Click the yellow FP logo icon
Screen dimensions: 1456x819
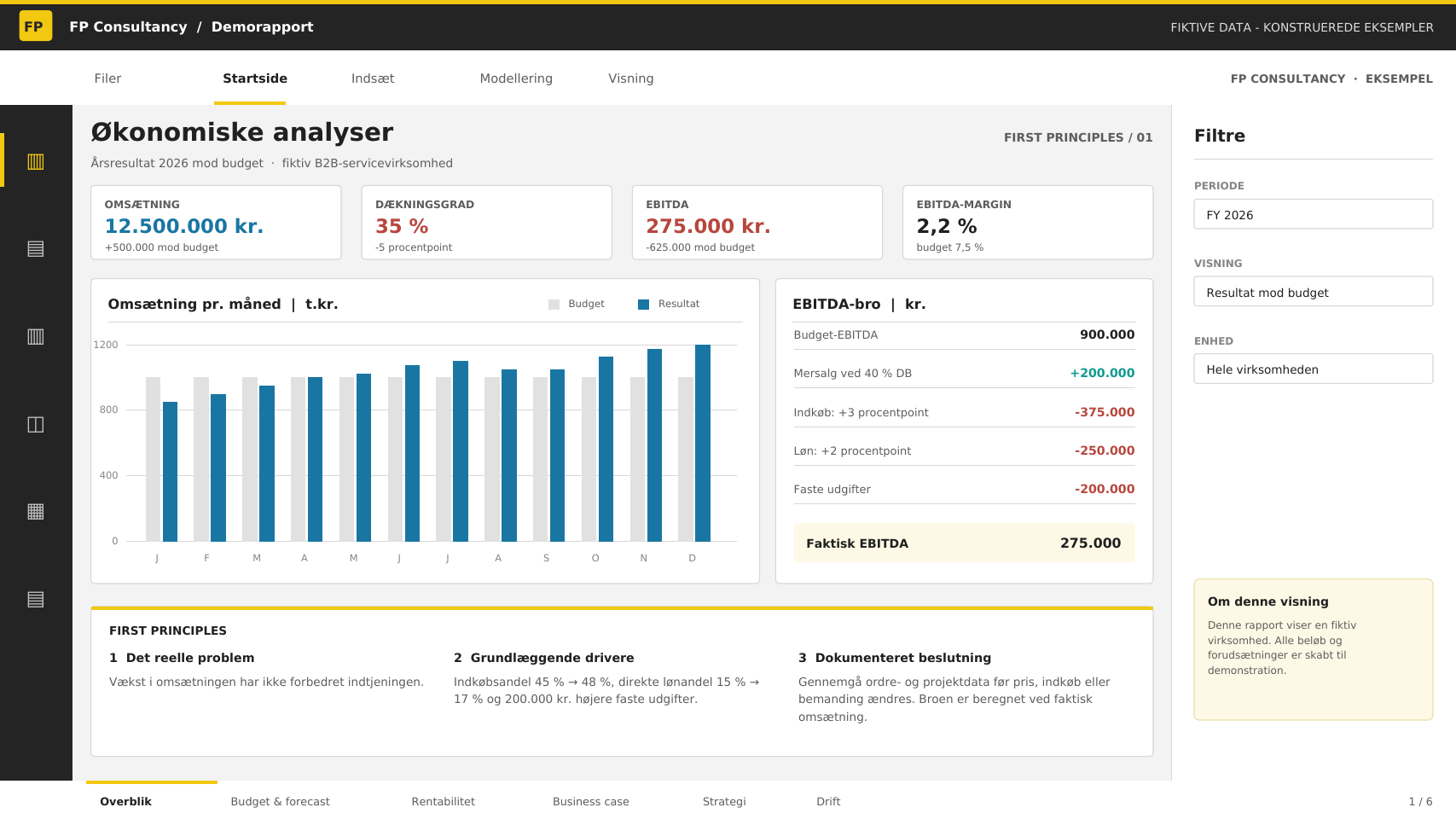click(35, 26)
